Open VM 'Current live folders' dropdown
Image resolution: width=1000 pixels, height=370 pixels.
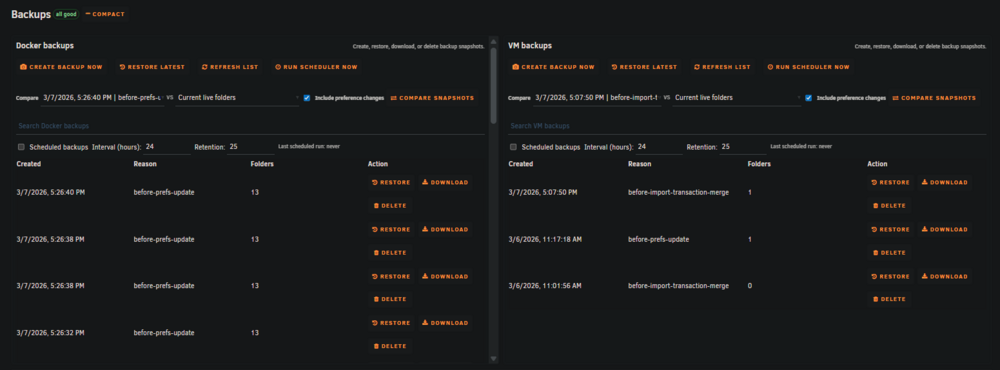click(737, 98)
